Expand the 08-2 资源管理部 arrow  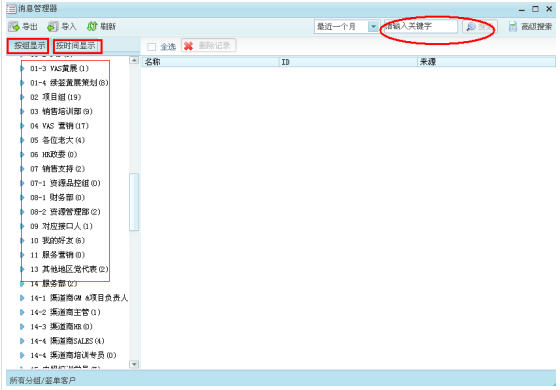(22, 212)
